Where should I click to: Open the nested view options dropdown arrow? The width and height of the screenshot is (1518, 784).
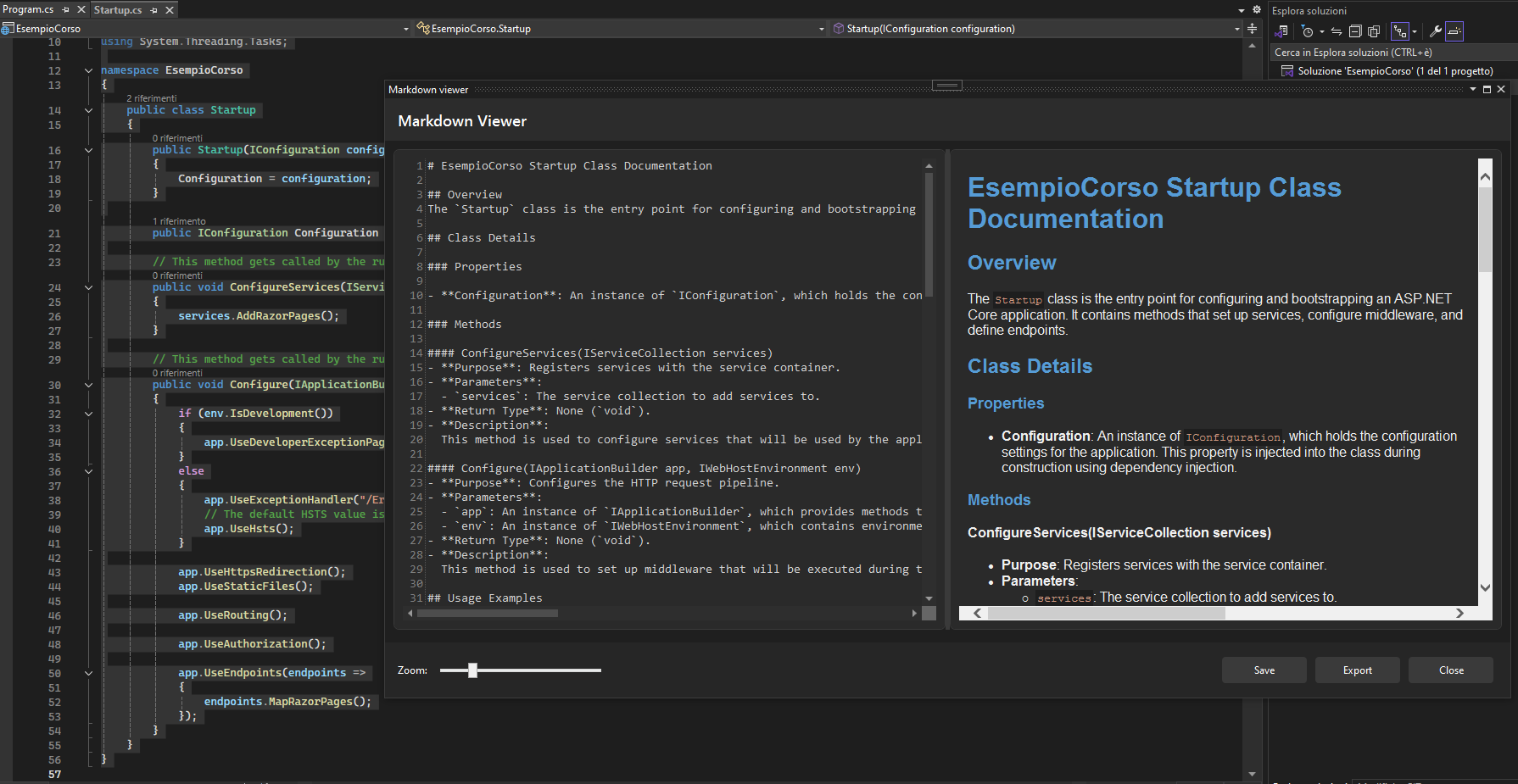pos(1415,32)
